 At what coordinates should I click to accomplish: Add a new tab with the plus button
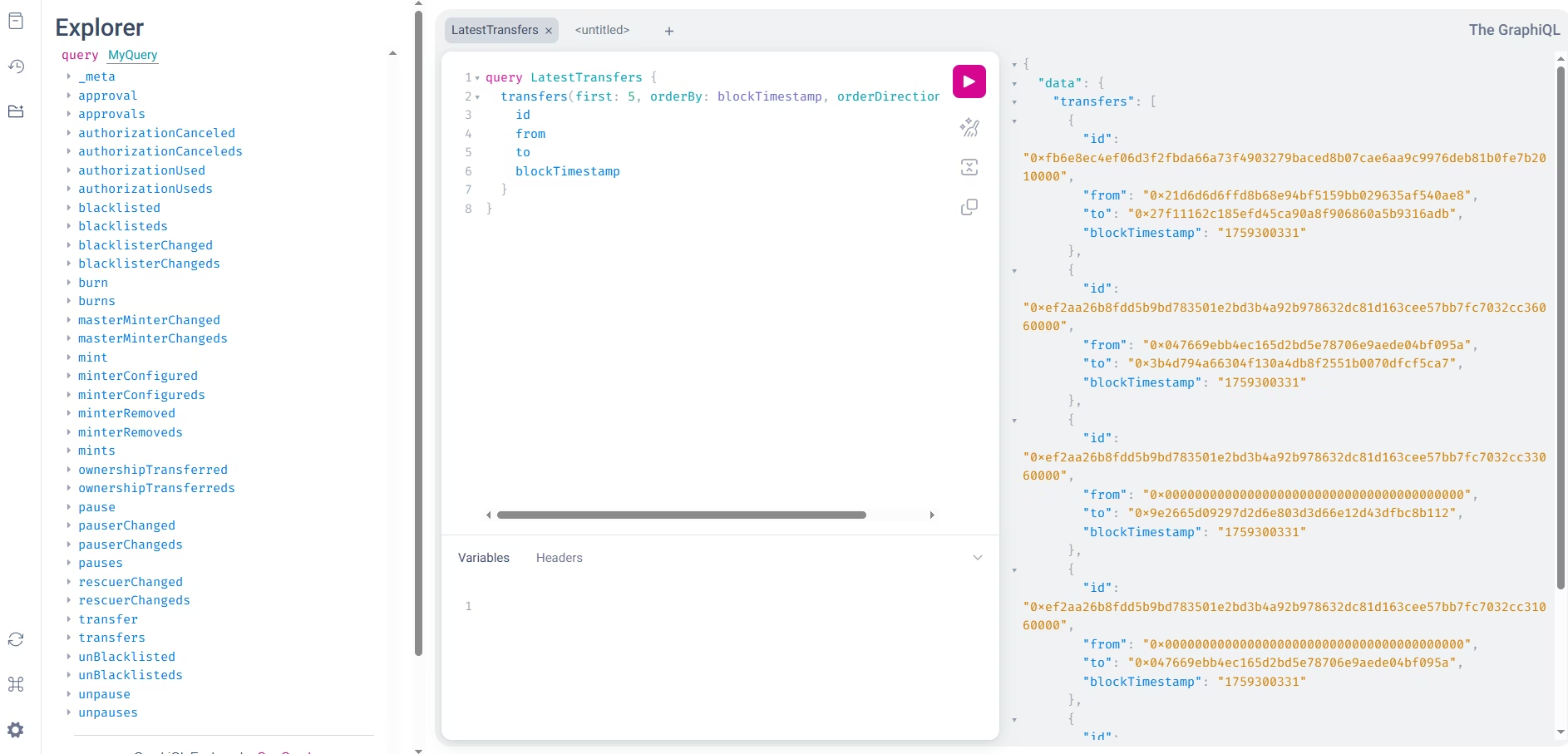point(669,31)
